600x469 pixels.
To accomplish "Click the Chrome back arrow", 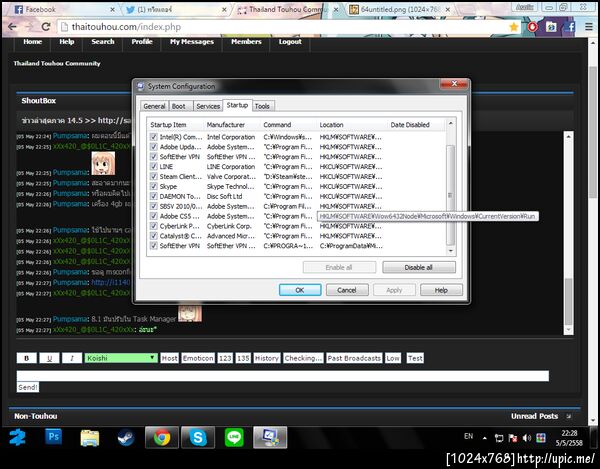I will pyautogui.click(x=12, y=27).
